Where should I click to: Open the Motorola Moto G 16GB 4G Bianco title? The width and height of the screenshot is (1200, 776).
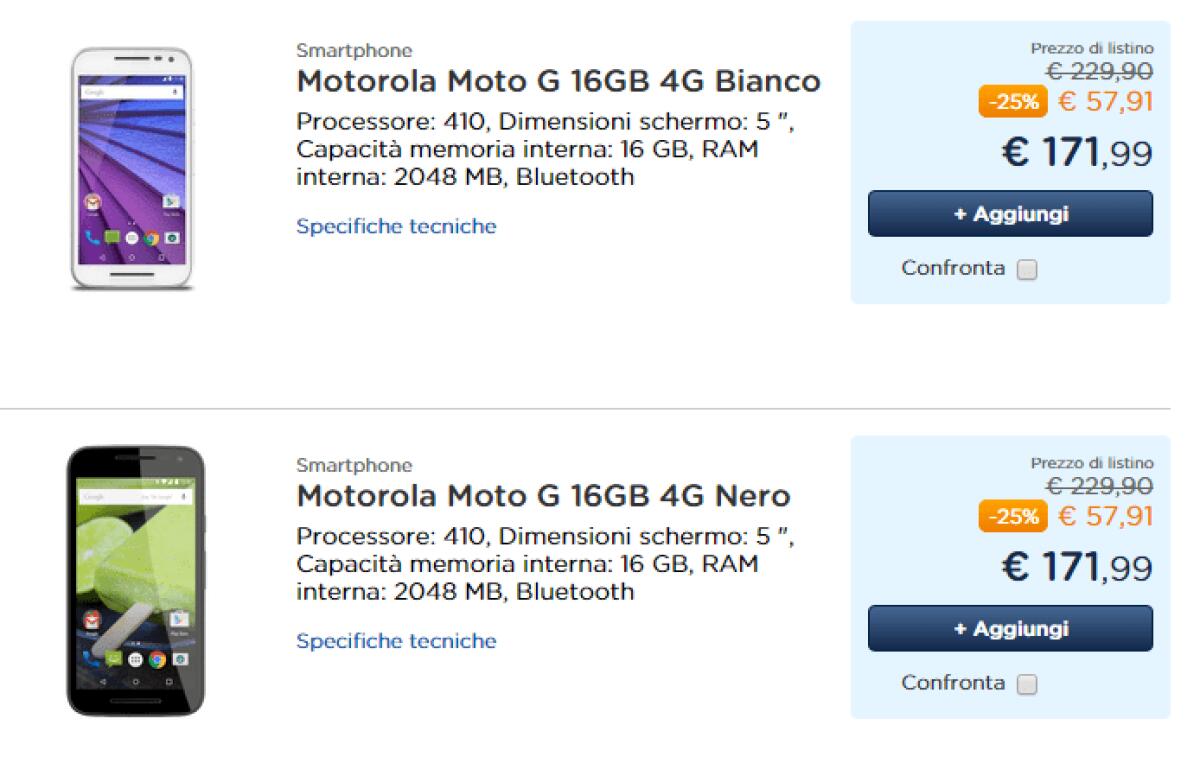click(556, 81)
